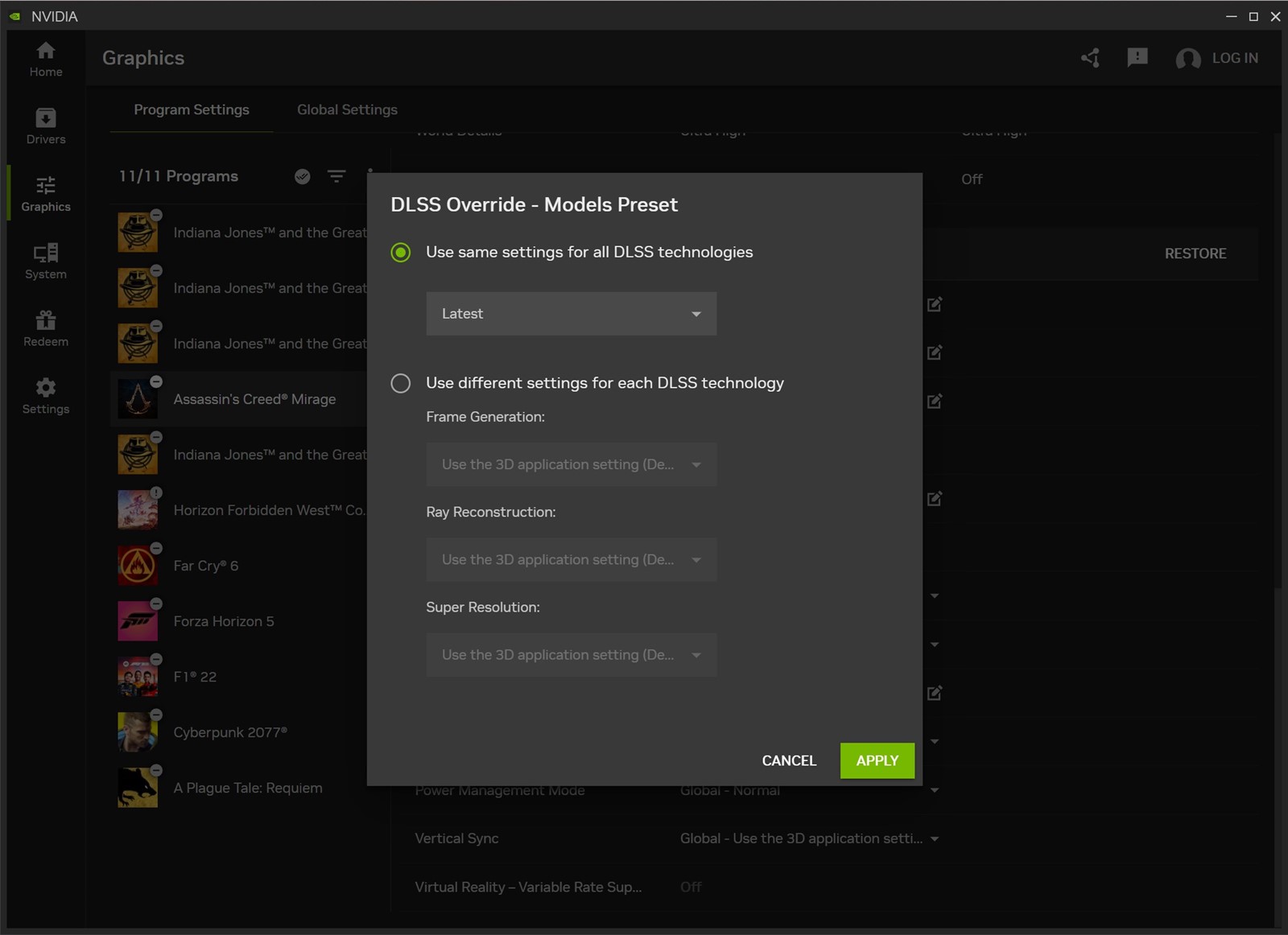The image size is (1288, 935).
Task: Click the A Plague Tale Requiem icon
Action: (138, 788)
